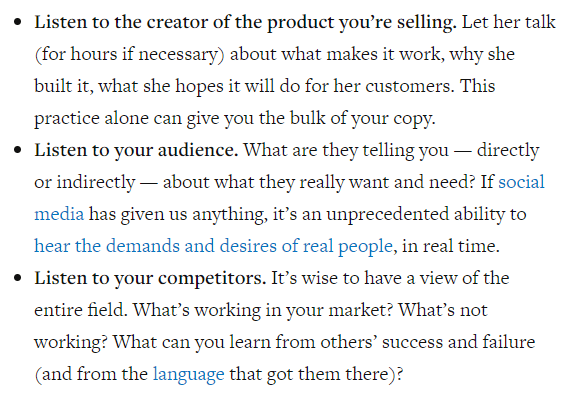Click the "(for hours if necessary)" parenthetical
Viewport: 570px width, 405px height.
[129, 55]
